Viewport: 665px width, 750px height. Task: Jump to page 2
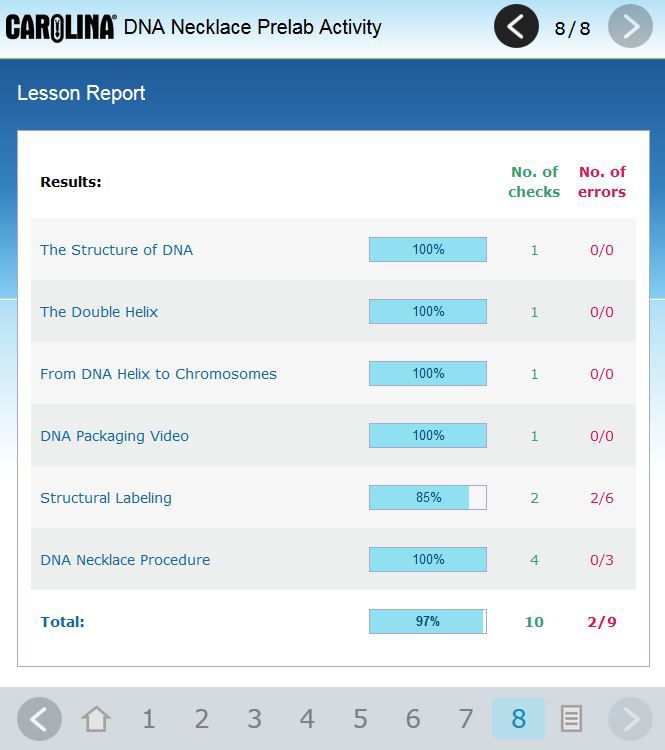202,719
